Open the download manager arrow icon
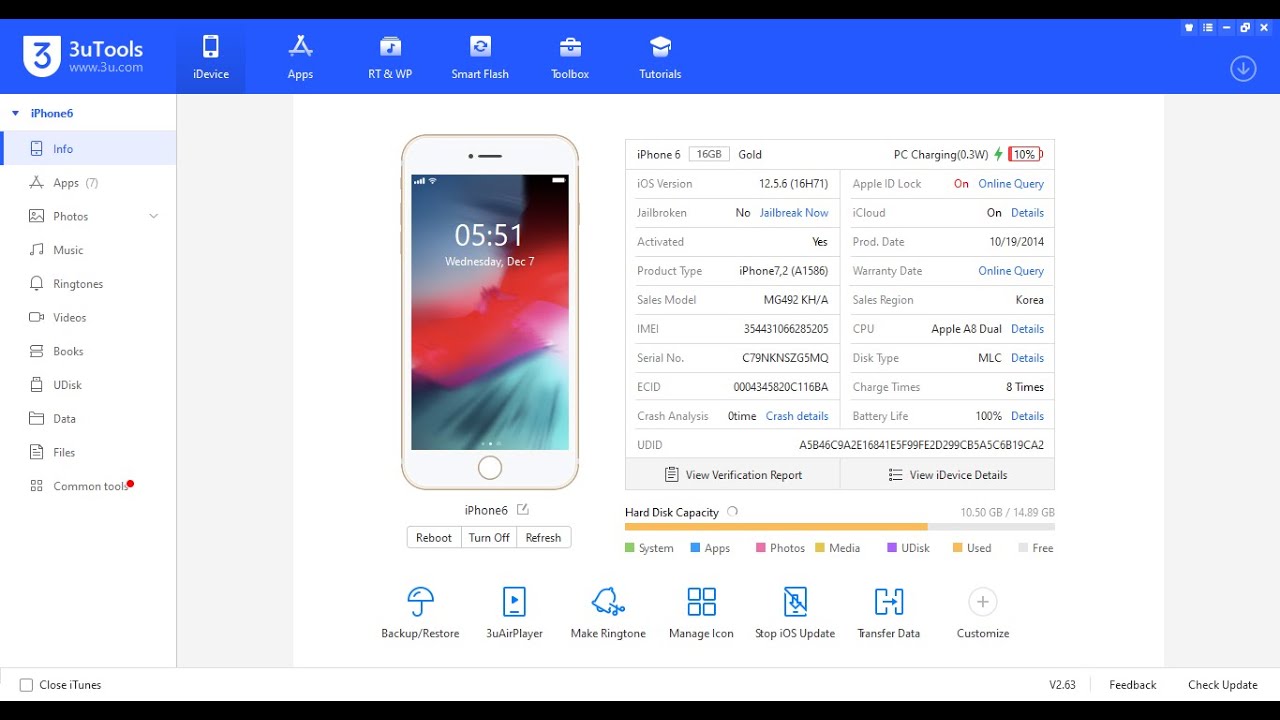The width and height of the screenshot is (1280, 720). pos(1243,68)
